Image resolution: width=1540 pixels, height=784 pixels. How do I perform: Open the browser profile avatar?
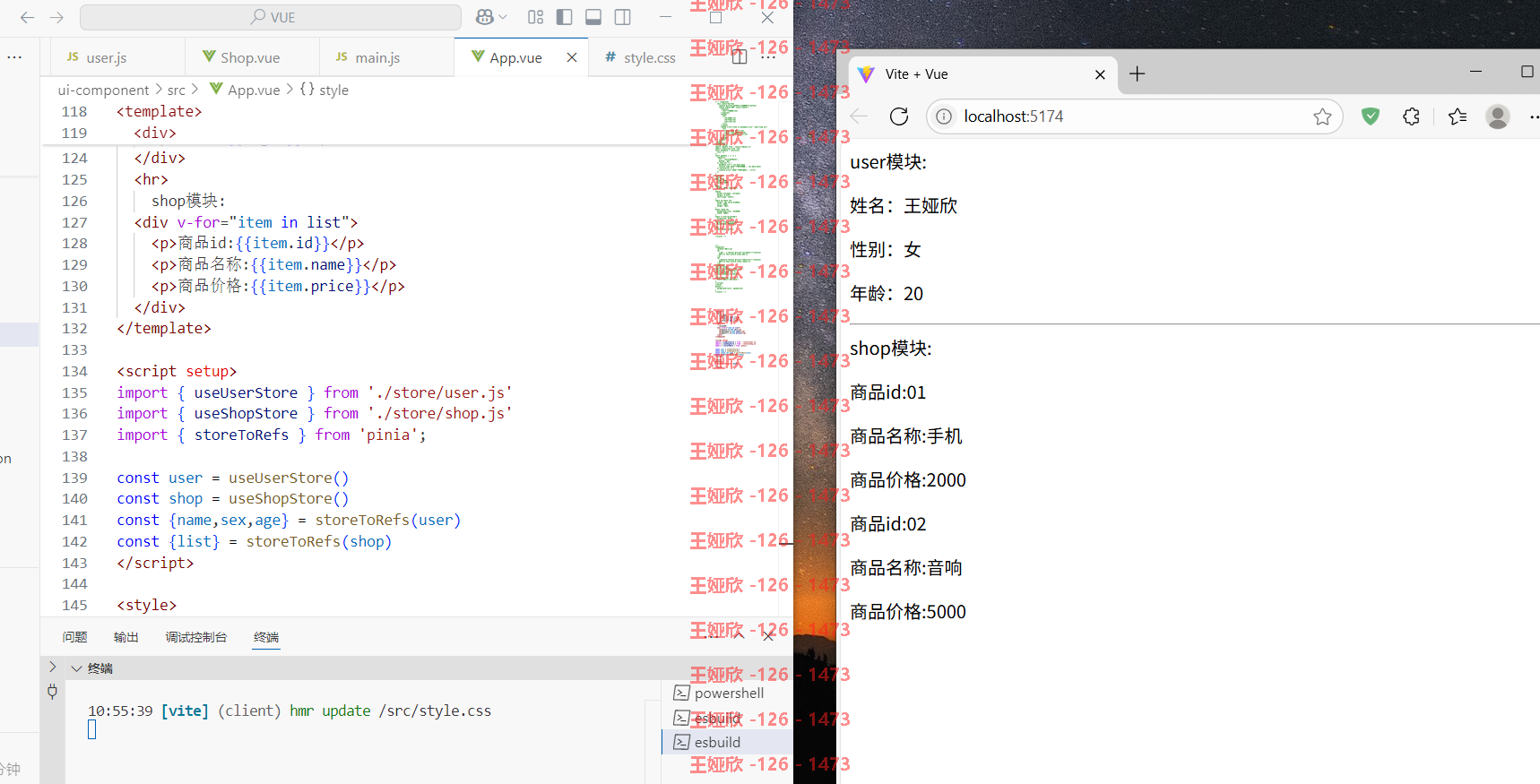(1498, 116)
